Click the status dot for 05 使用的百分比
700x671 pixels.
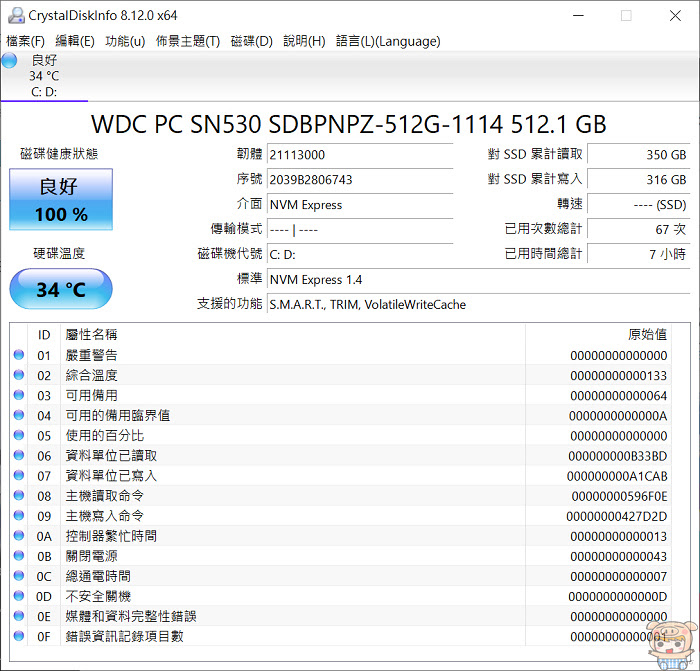tap(19, 435)
